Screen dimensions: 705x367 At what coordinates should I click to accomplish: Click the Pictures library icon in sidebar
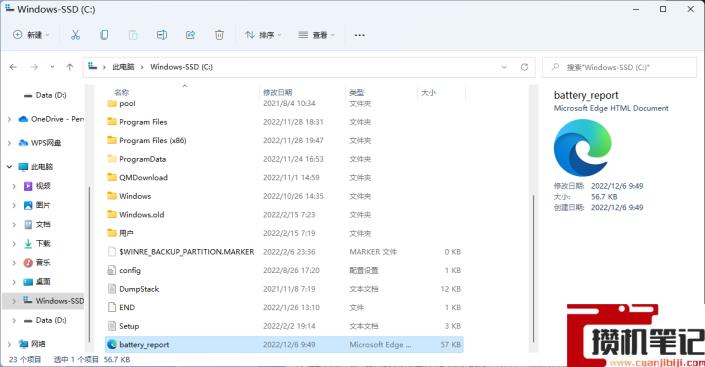click(28, 205)
